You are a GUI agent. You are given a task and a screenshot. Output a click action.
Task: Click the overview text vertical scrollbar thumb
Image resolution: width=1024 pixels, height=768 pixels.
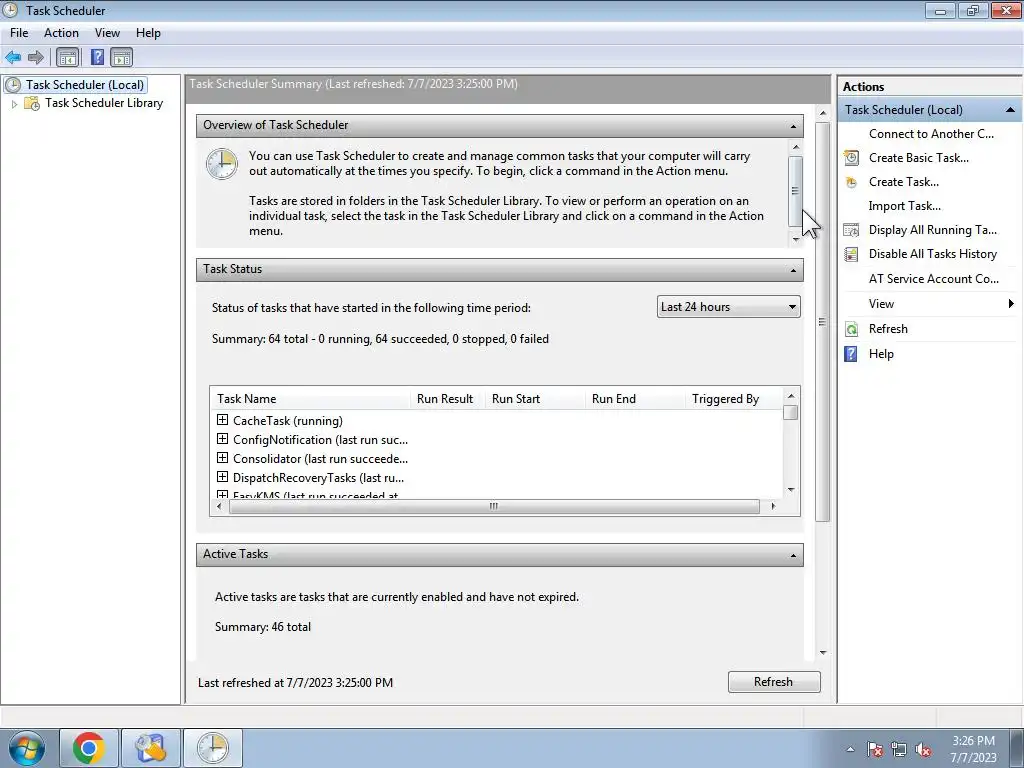pyautogui.click(x=795, y=191)
